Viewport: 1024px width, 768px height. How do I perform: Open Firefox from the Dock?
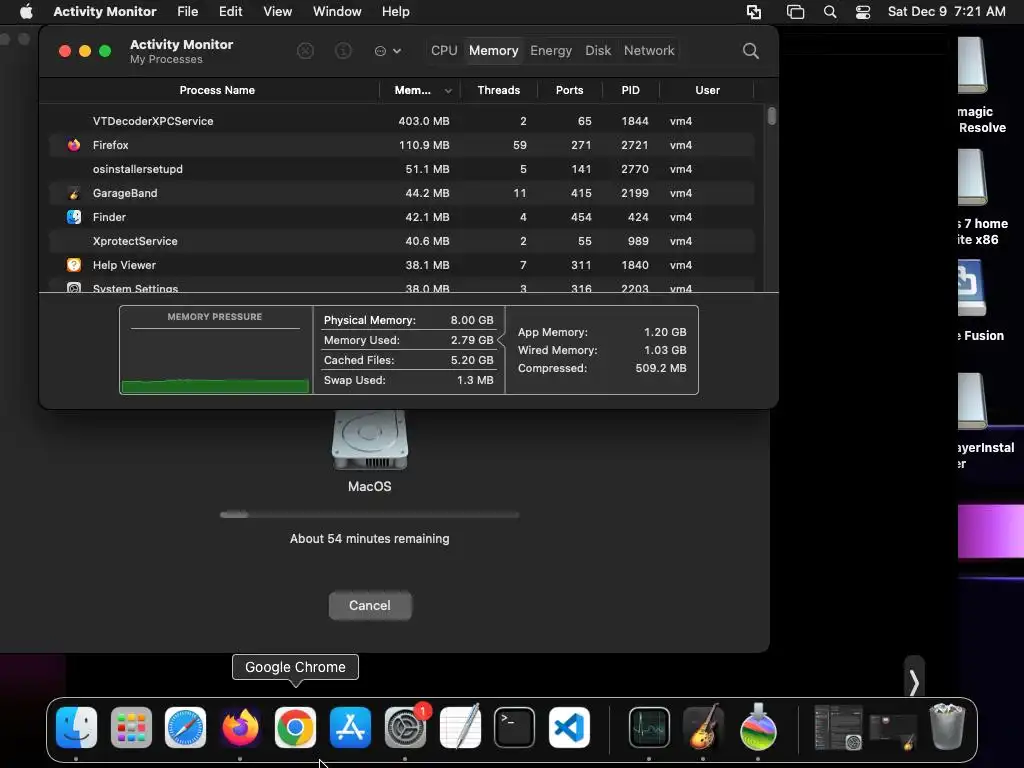[x=240, y=727]
